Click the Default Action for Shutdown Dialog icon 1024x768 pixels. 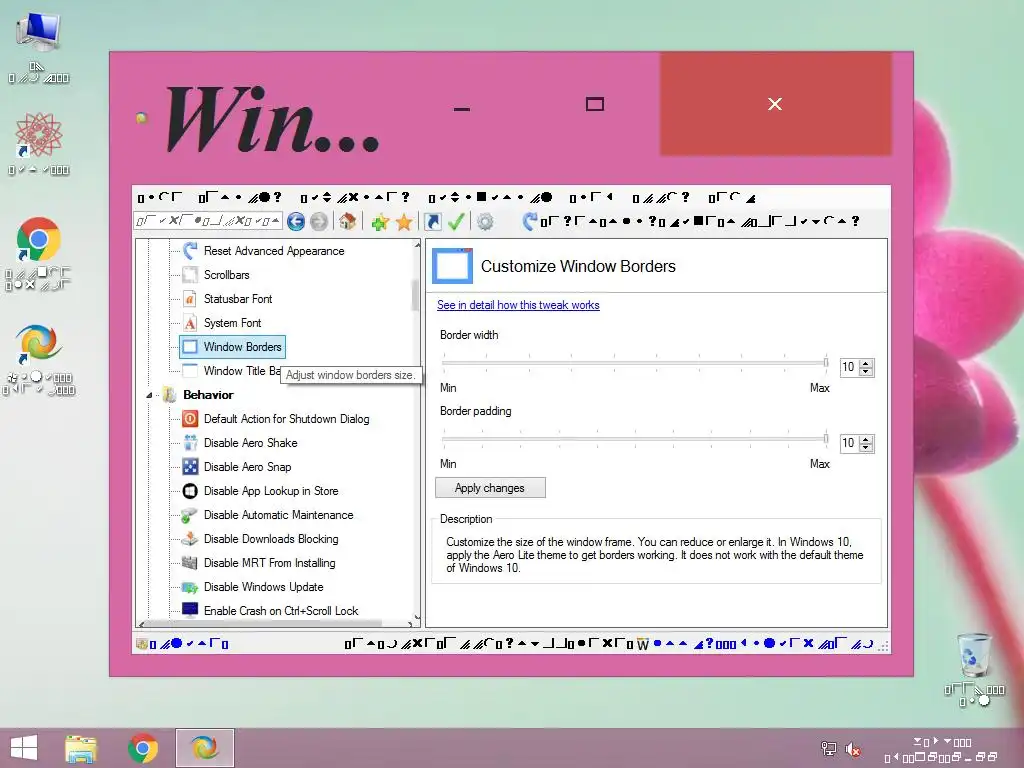click(190, 419)
